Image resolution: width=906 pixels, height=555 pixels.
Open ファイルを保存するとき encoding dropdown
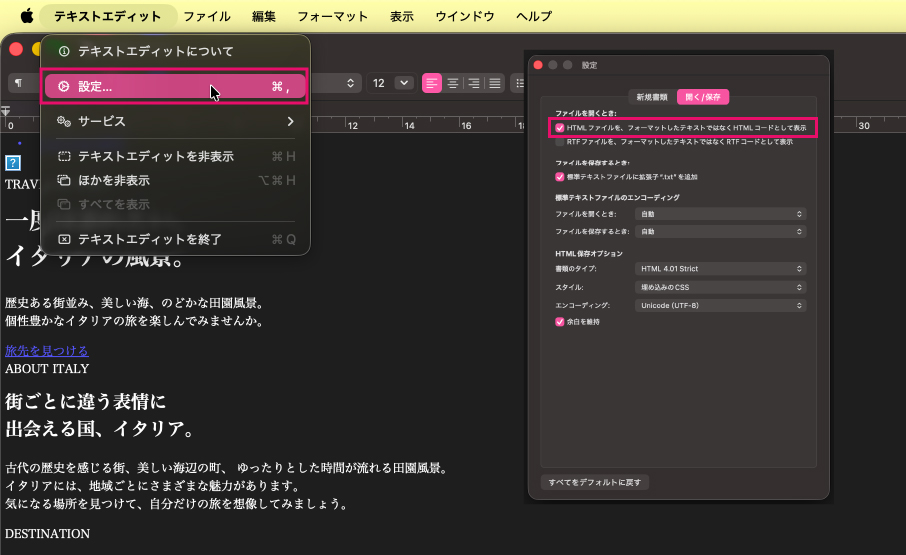click(721, 232)
